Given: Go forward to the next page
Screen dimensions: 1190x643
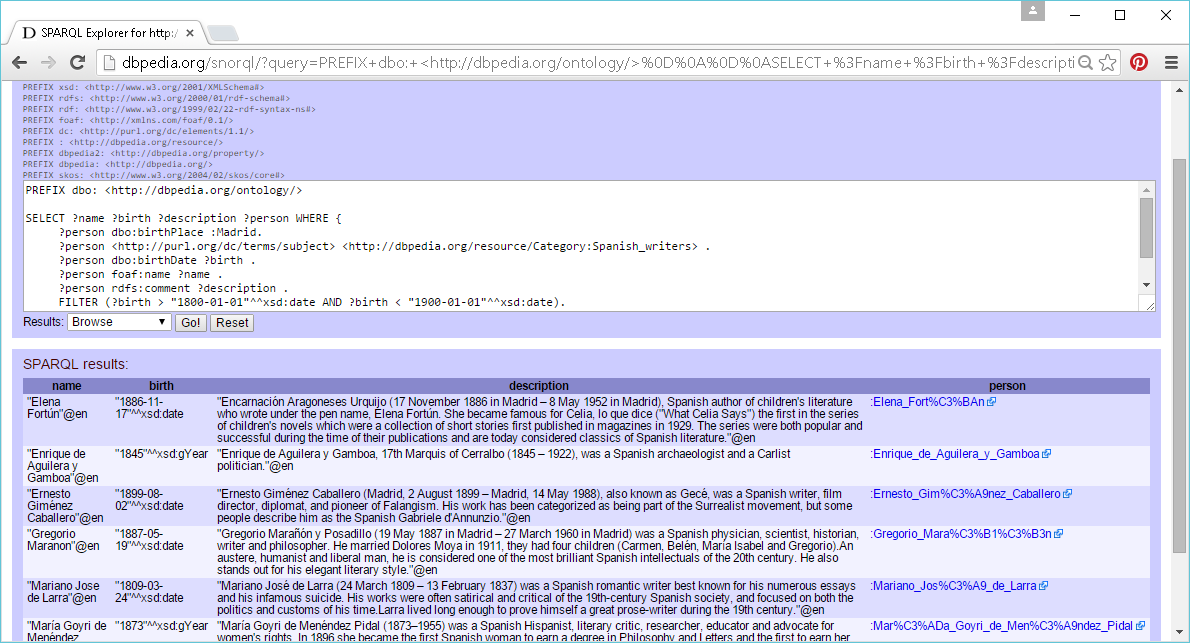Looking at the screenshot, I should (49, 63).
